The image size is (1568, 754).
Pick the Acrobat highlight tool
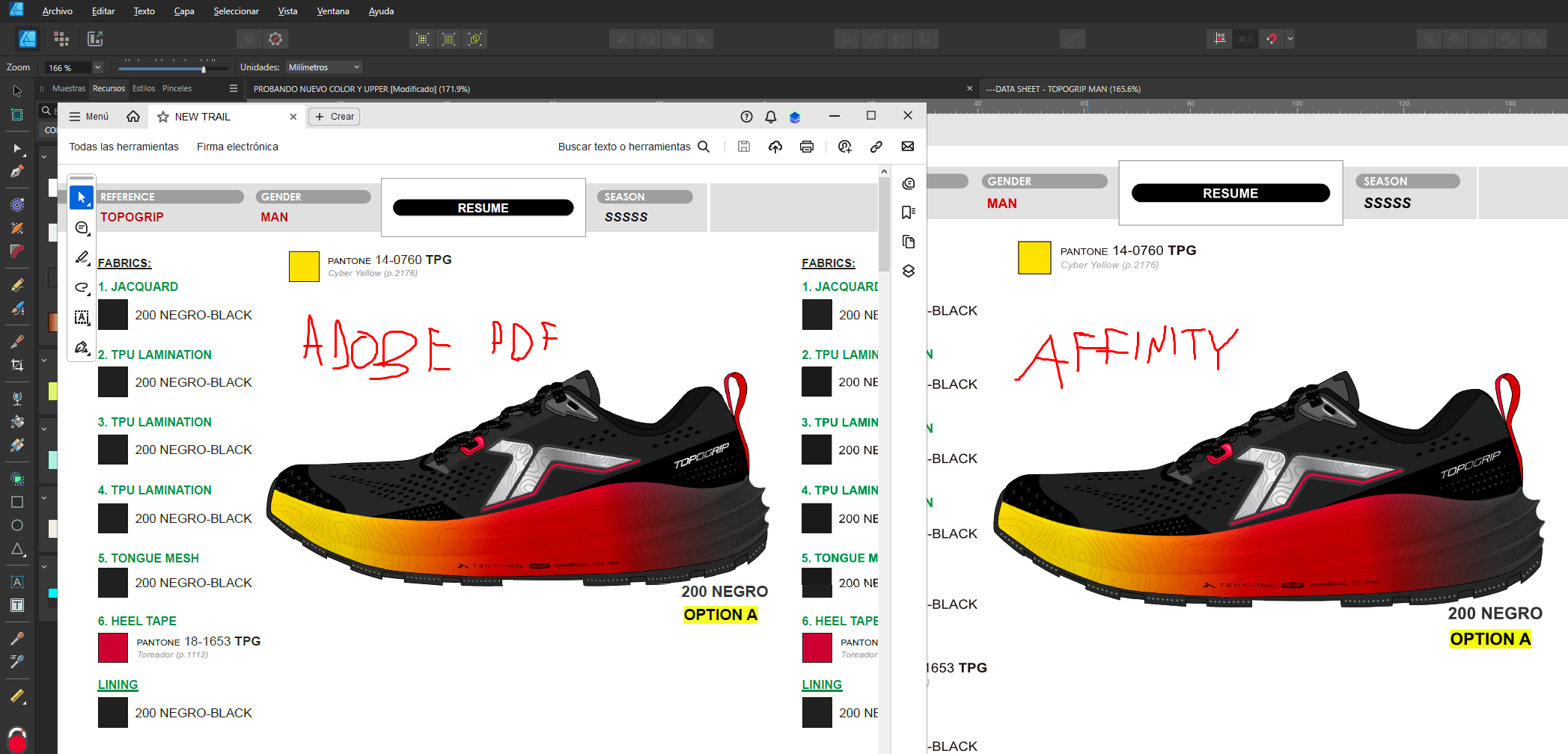[x=82, y=257]
